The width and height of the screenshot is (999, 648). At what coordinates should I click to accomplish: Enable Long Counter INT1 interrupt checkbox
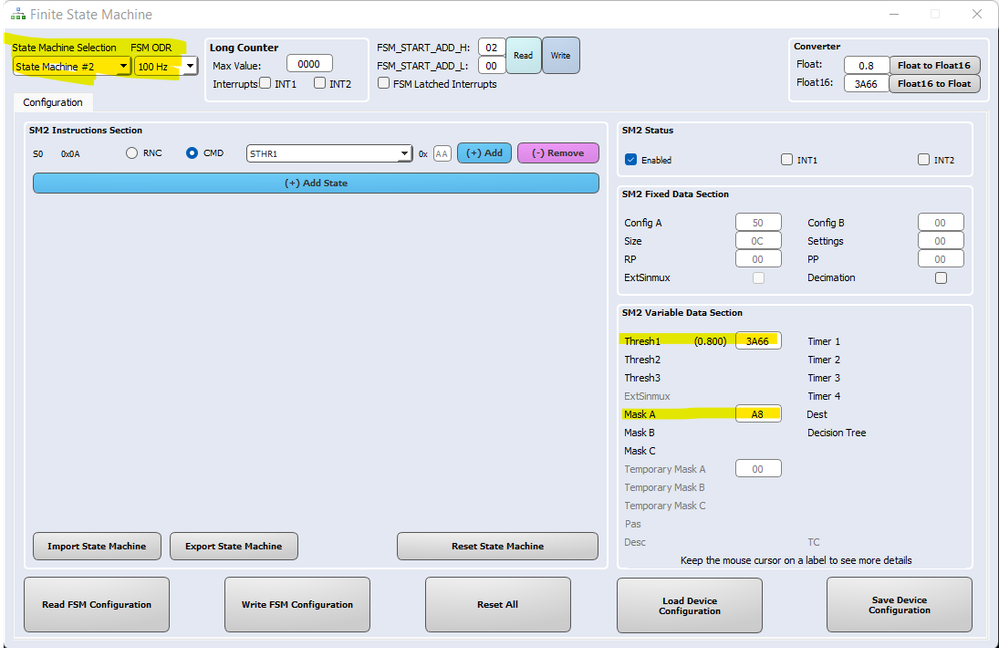(x=265, y=83)
